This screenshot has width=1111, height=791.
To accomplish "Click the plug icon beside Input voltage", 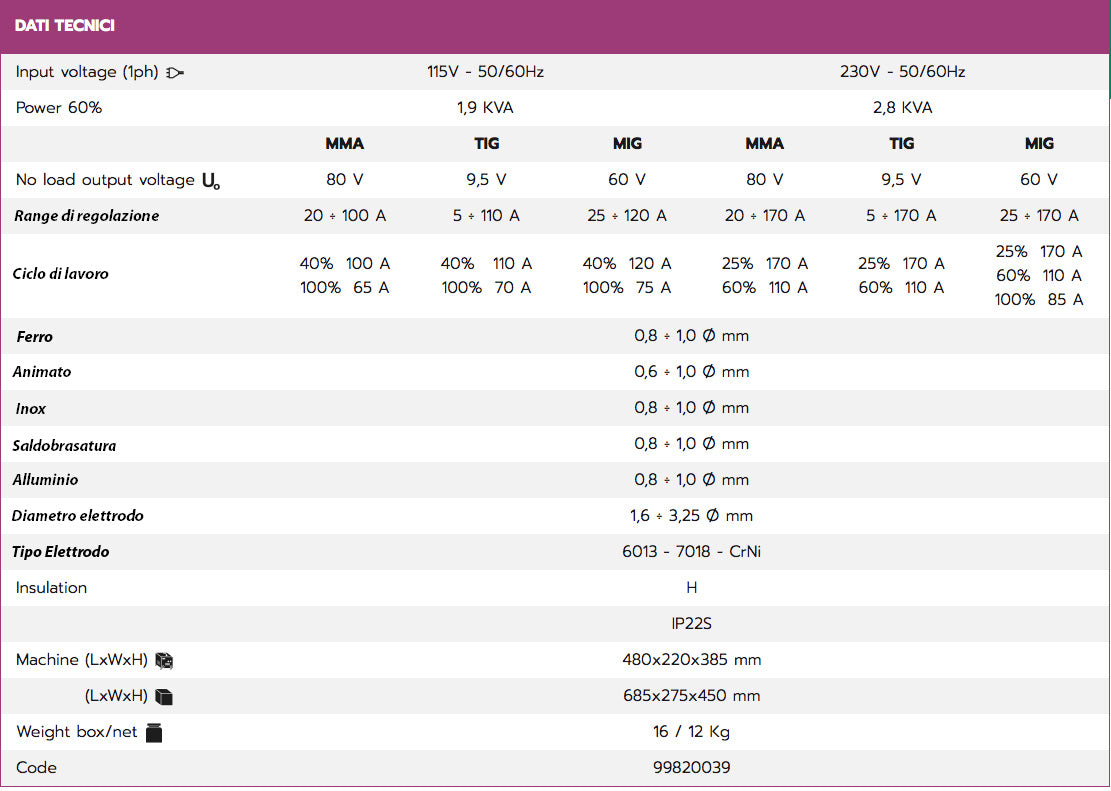I will coord(176,72).
